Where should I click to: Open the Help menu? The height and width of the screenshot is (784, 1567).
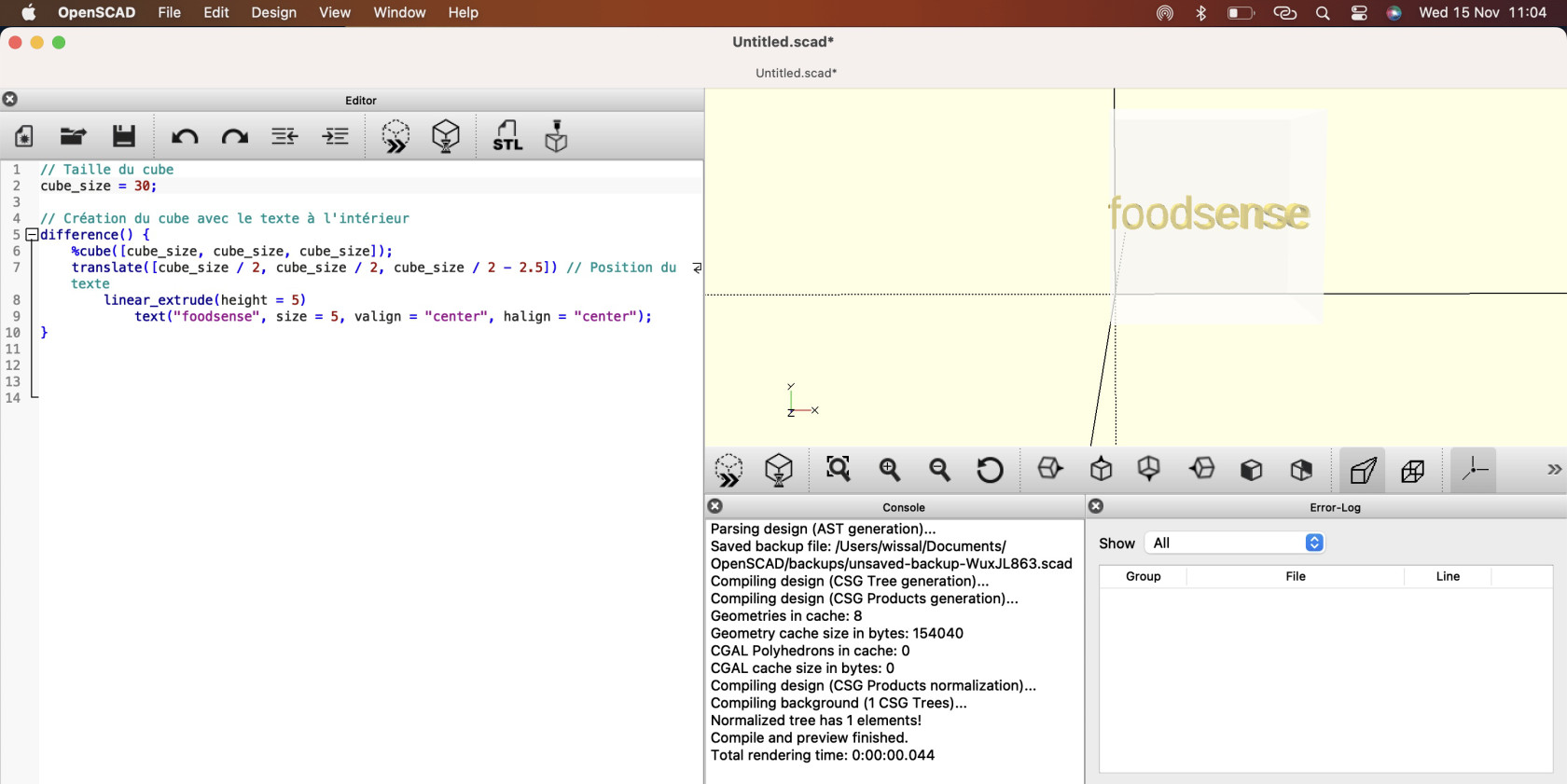463,13
